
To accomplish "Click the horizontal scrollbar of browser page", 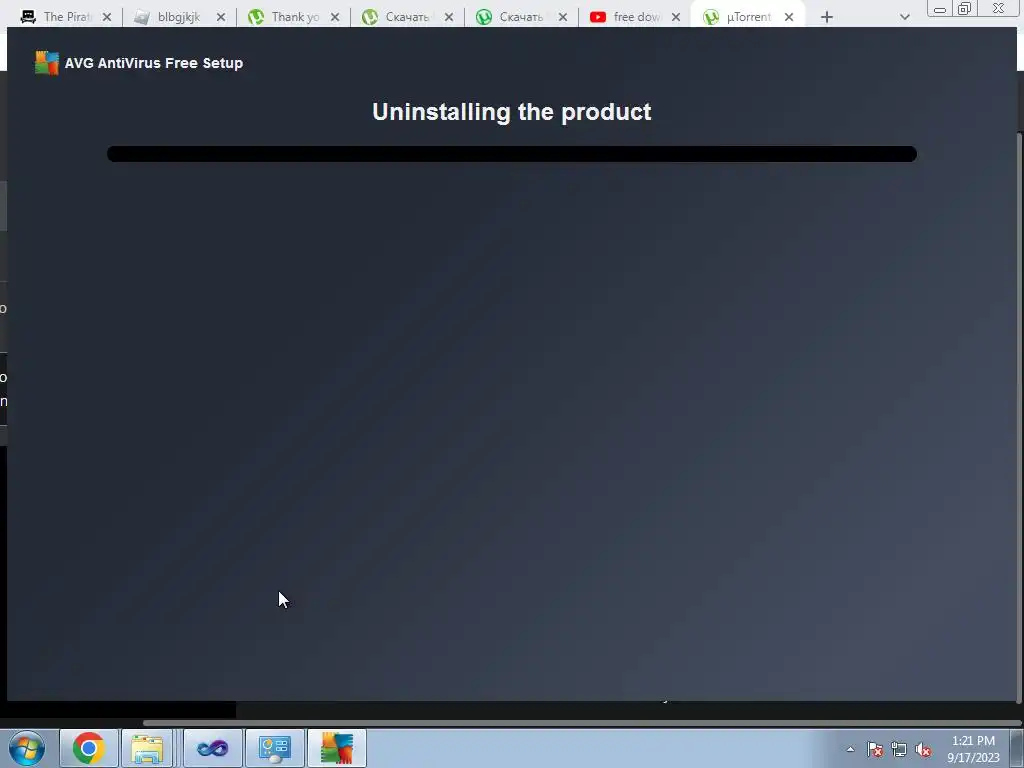I will 581,723.
